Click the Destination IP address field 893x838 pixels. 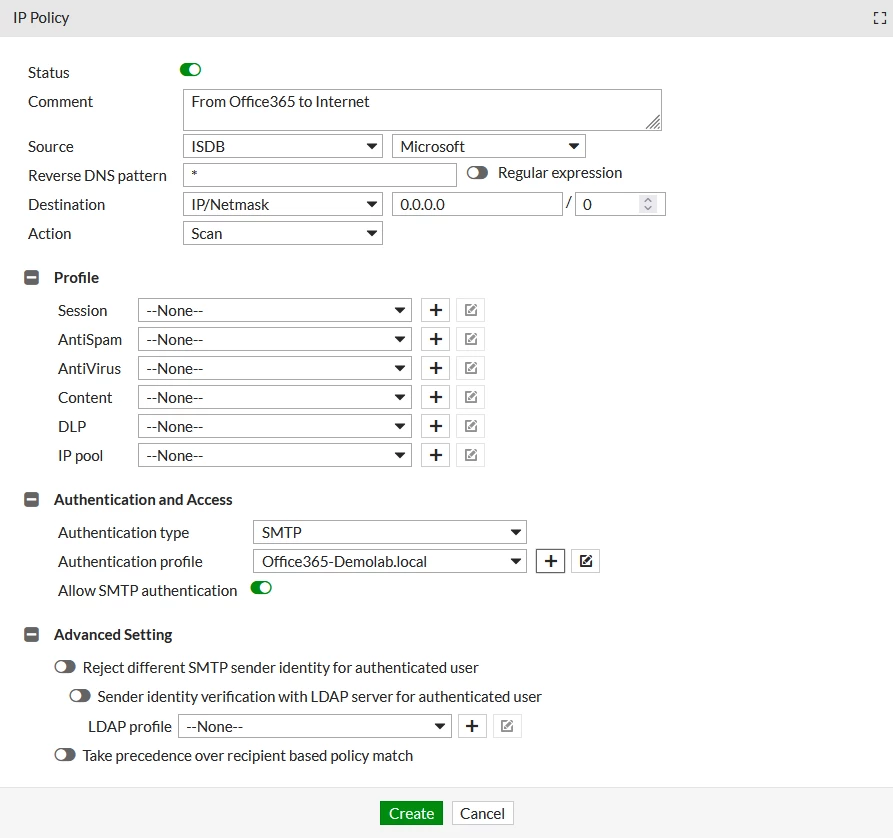coord(477,205)
